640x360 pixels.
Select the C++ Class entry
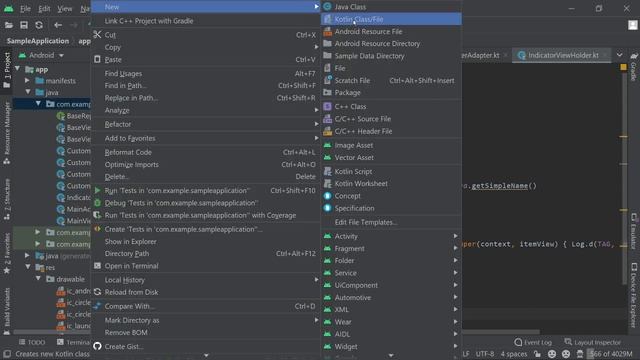tap(391, 107)
